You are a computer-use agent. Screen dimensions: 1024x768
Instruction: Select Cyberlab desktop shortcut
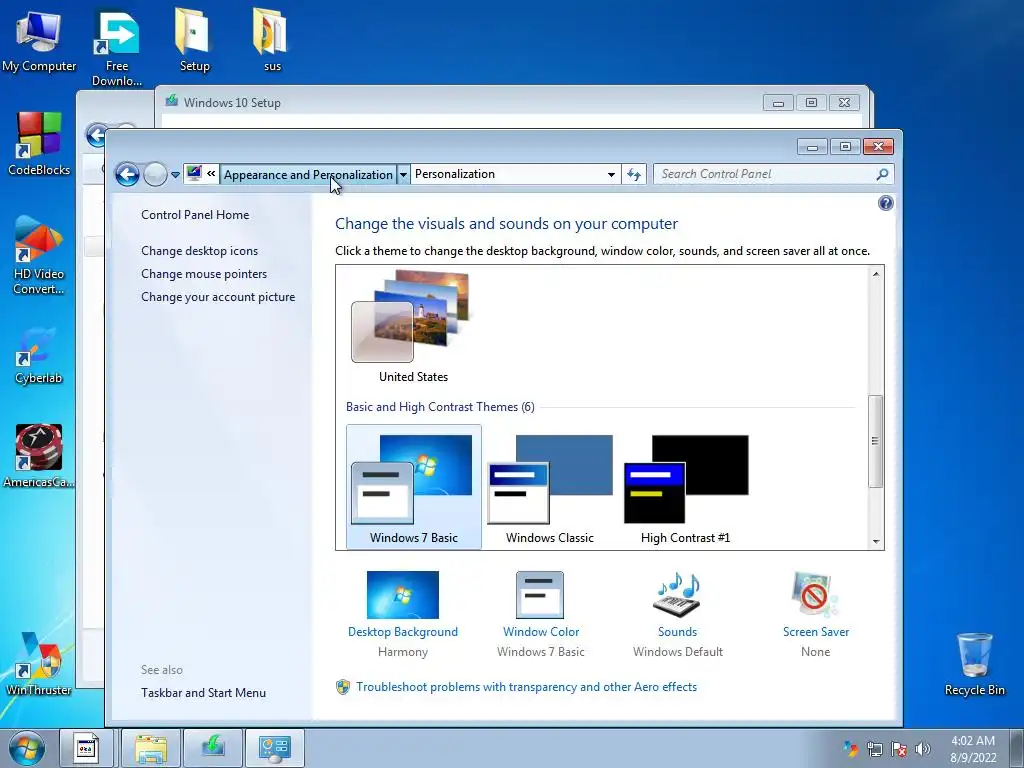[39, 356]
